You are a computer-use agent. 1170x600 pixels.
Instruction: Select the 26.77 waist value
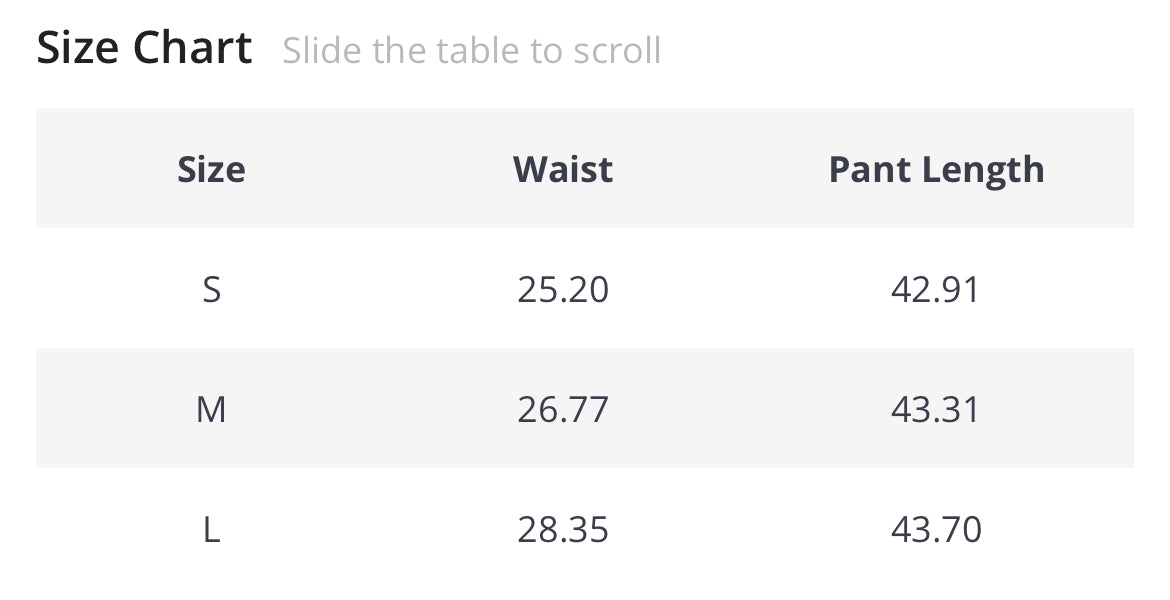pyautogui.click(x=563, y=409)
